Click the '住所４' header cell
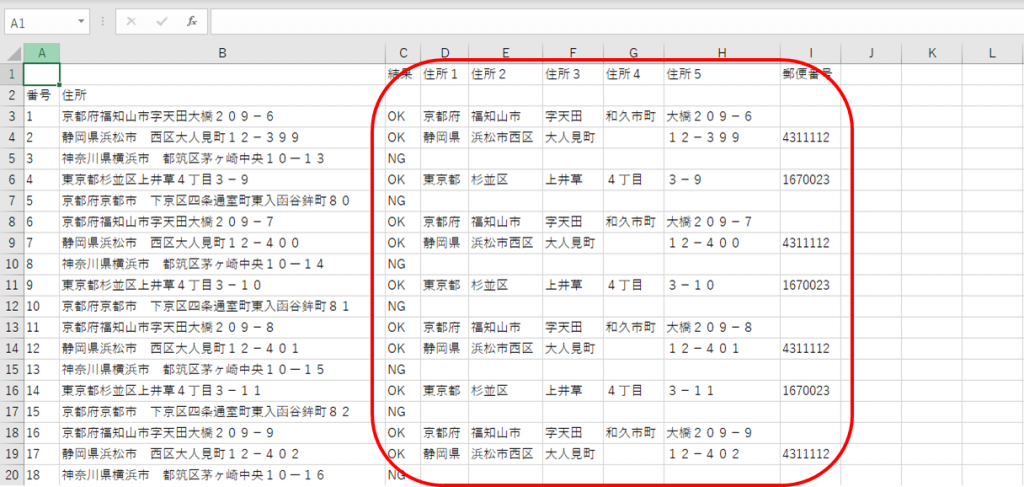 633,74
